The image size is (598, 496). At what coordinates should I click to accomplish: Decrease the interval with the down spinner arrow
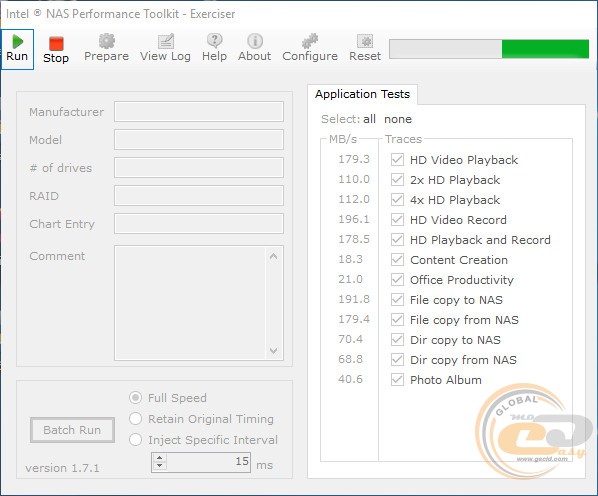coord(160,466)
